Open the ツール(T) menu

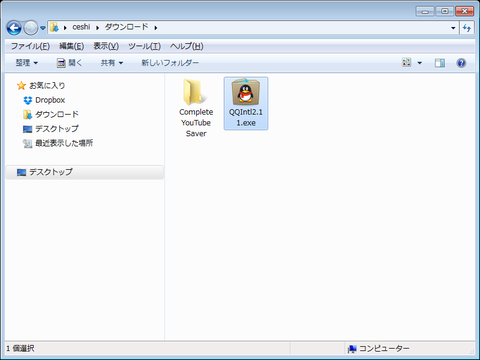(144, 46)
